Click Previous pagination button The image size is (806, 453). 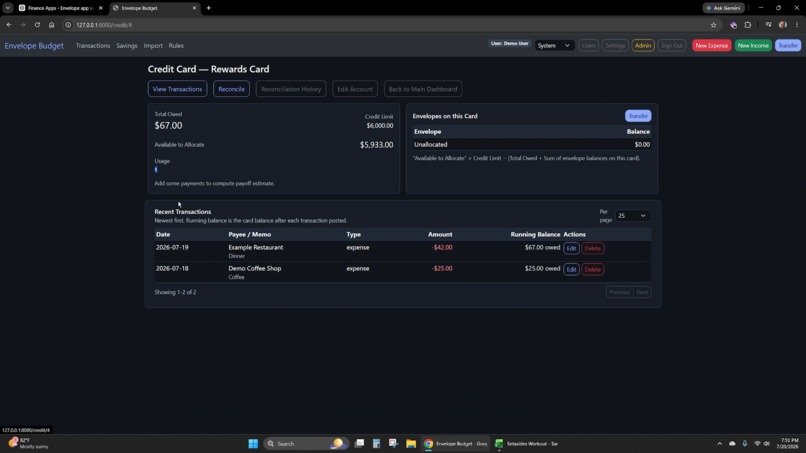[619, 292]
